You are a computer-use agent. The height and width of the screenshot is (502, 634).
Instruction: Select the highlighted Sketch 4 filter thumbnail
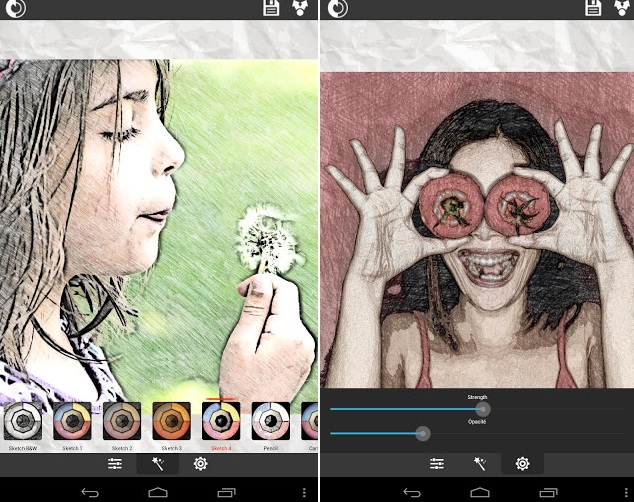pyautogui.click(x=221, y=421)
